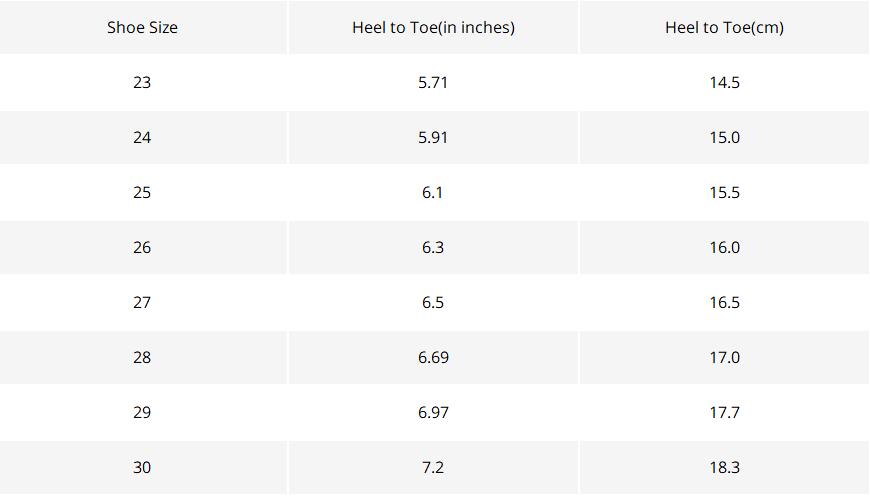Viewport: 870px width, 500px height.
Task: Click the 16.5 cm cell
Action: pos(724,302)
